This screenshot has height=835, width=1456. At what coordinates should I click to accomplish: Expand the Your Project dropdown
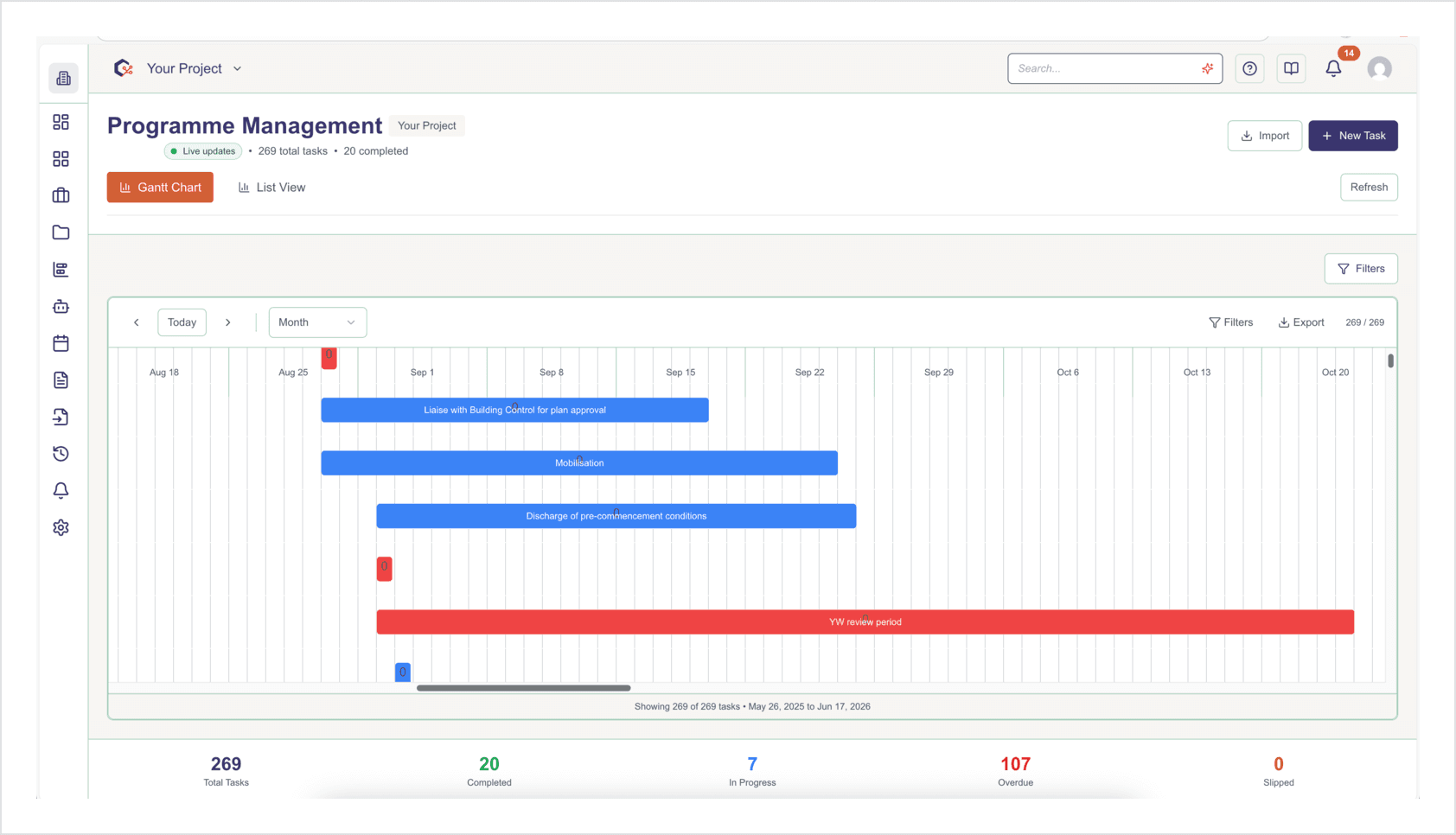pos(194,68)
